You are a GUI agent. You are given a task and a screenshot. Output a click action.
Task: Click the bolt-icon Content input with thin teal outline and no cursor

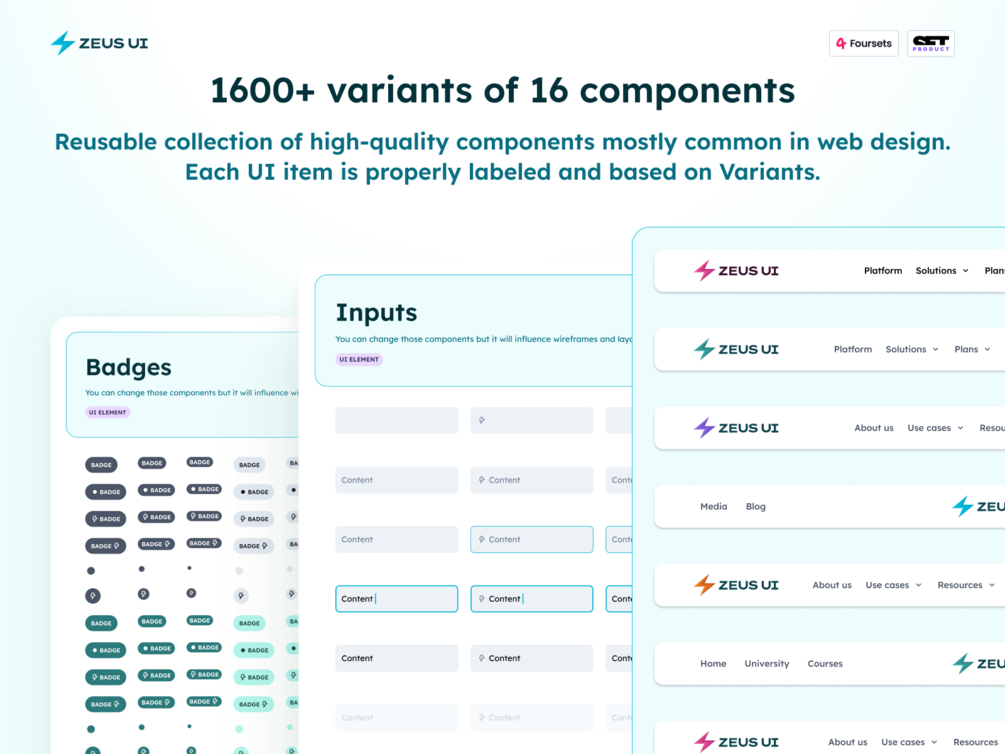coord(531,539)
